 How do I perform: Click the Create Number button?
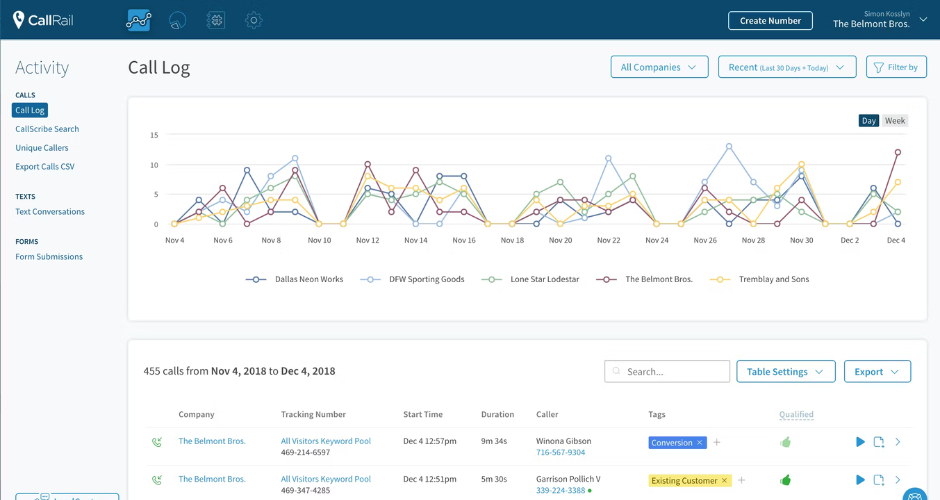coord(770,20)
